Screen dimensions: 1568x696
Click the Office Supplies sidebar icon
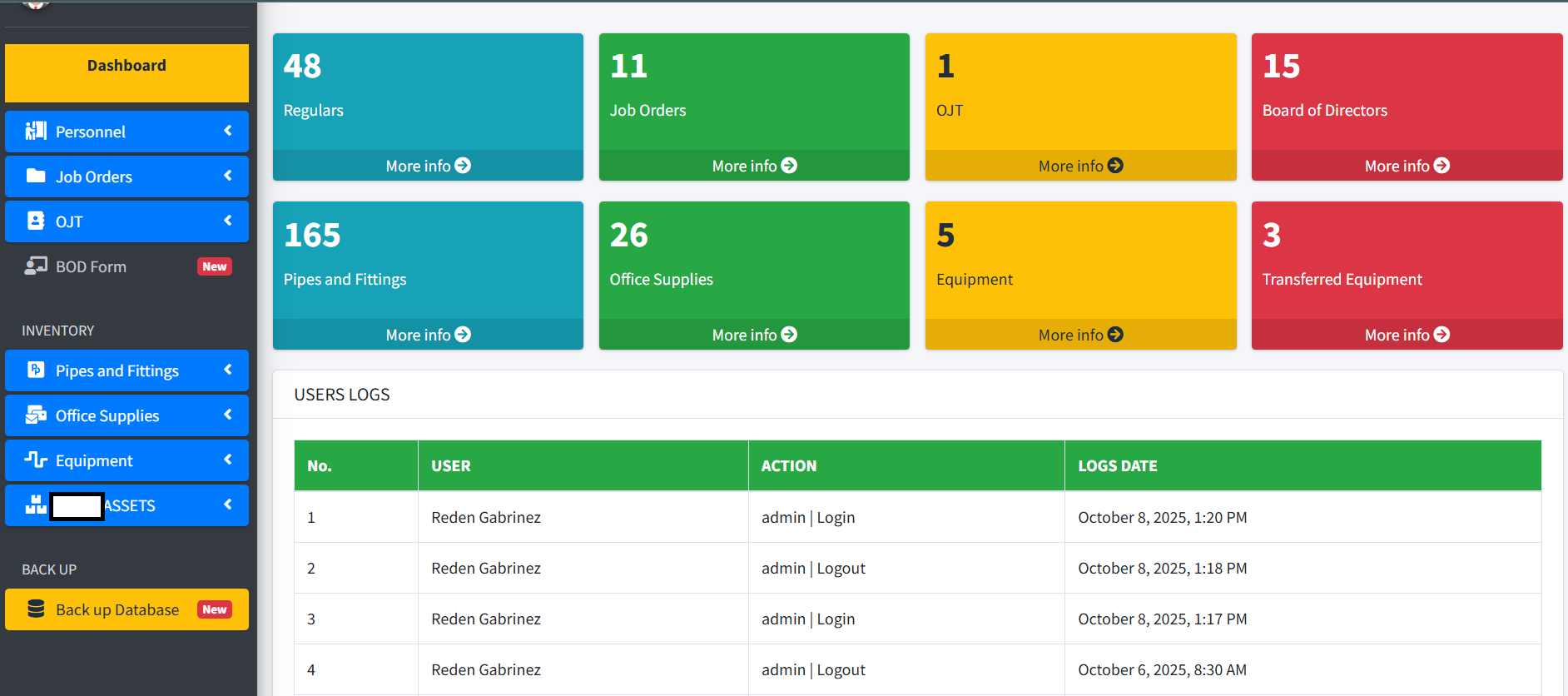(36, 415)
